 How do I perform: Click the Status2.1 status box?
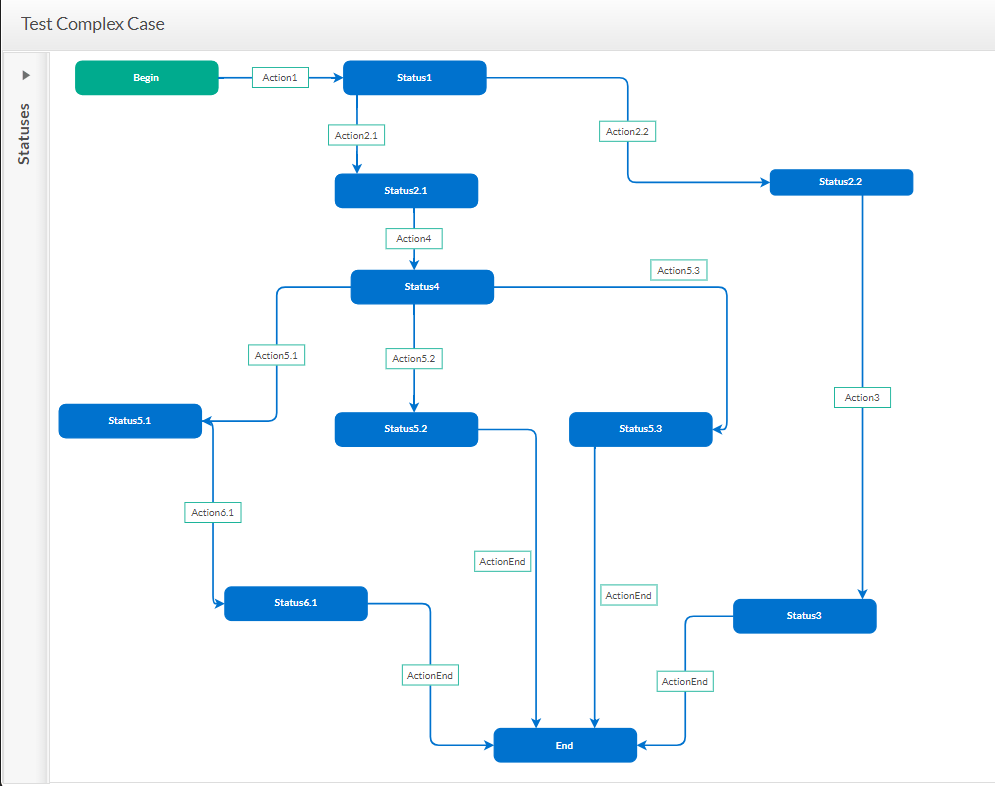click(x=406, y=191)
